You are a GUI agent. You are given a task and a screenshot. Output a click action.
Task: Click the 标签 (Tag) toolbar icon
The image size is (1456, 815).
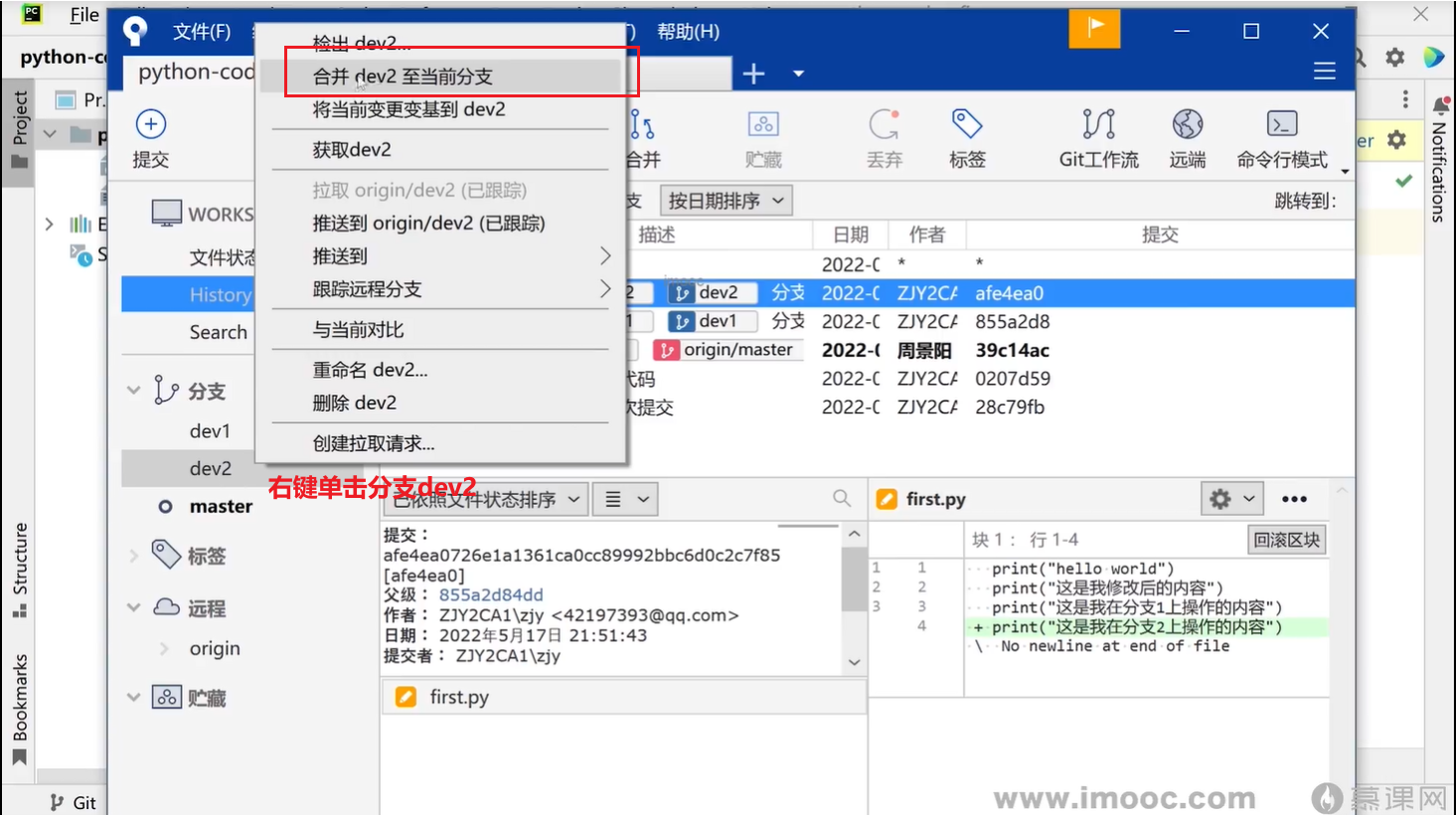(967, 124)
